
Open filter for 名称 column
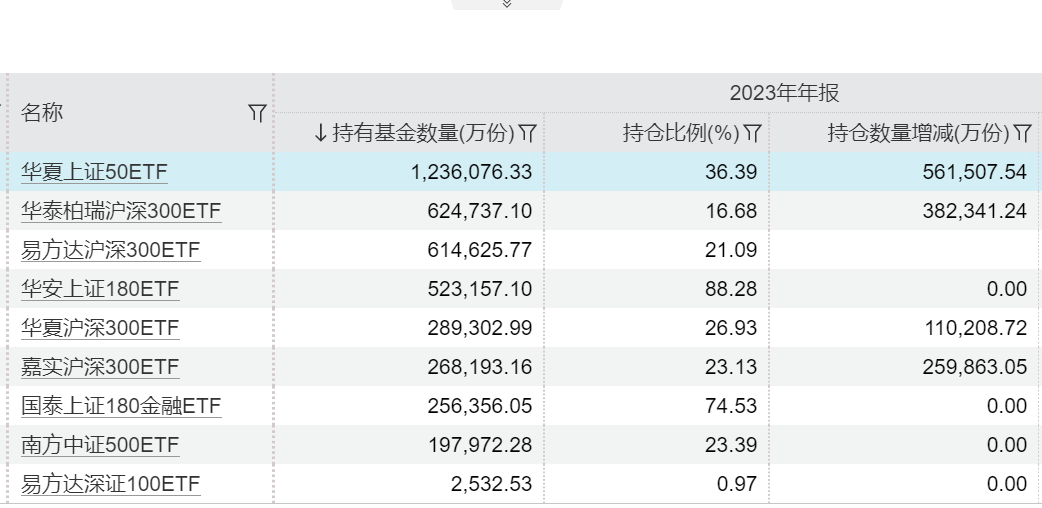coord(257,113)
